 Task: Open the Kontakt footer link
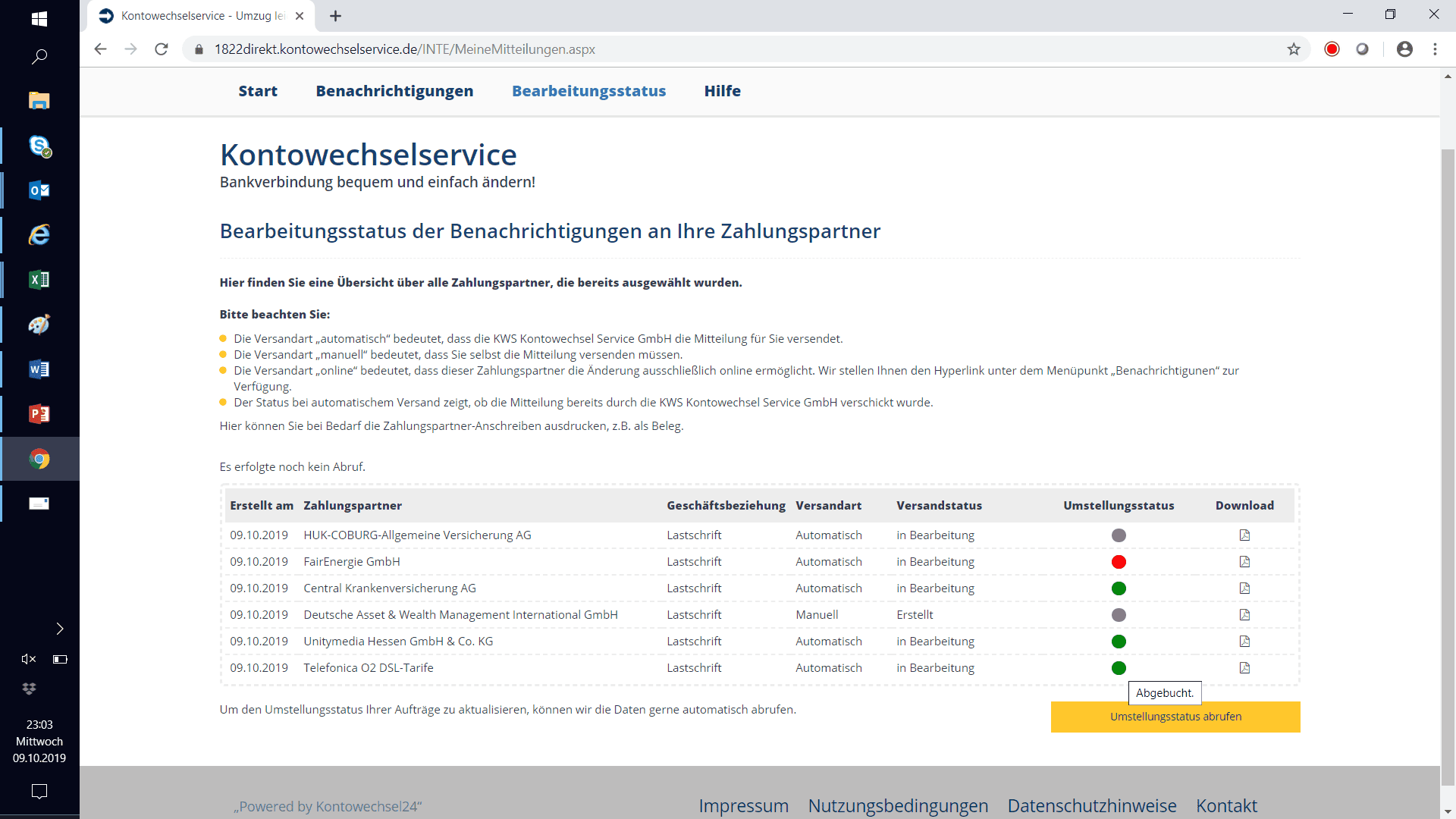point(1226,805)
